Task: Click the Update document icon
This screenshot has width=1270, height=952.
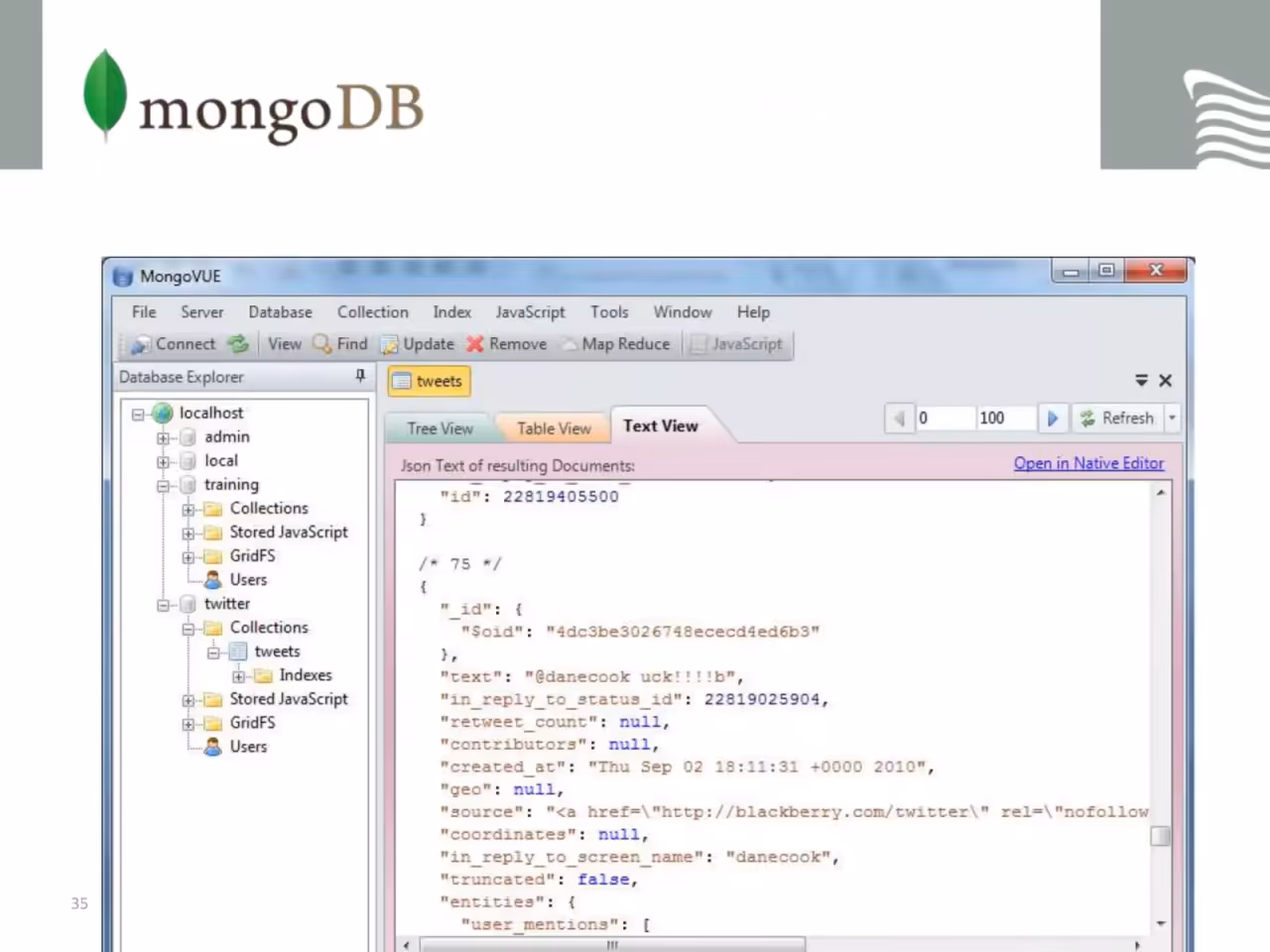Action: click(x=390, y=345)
